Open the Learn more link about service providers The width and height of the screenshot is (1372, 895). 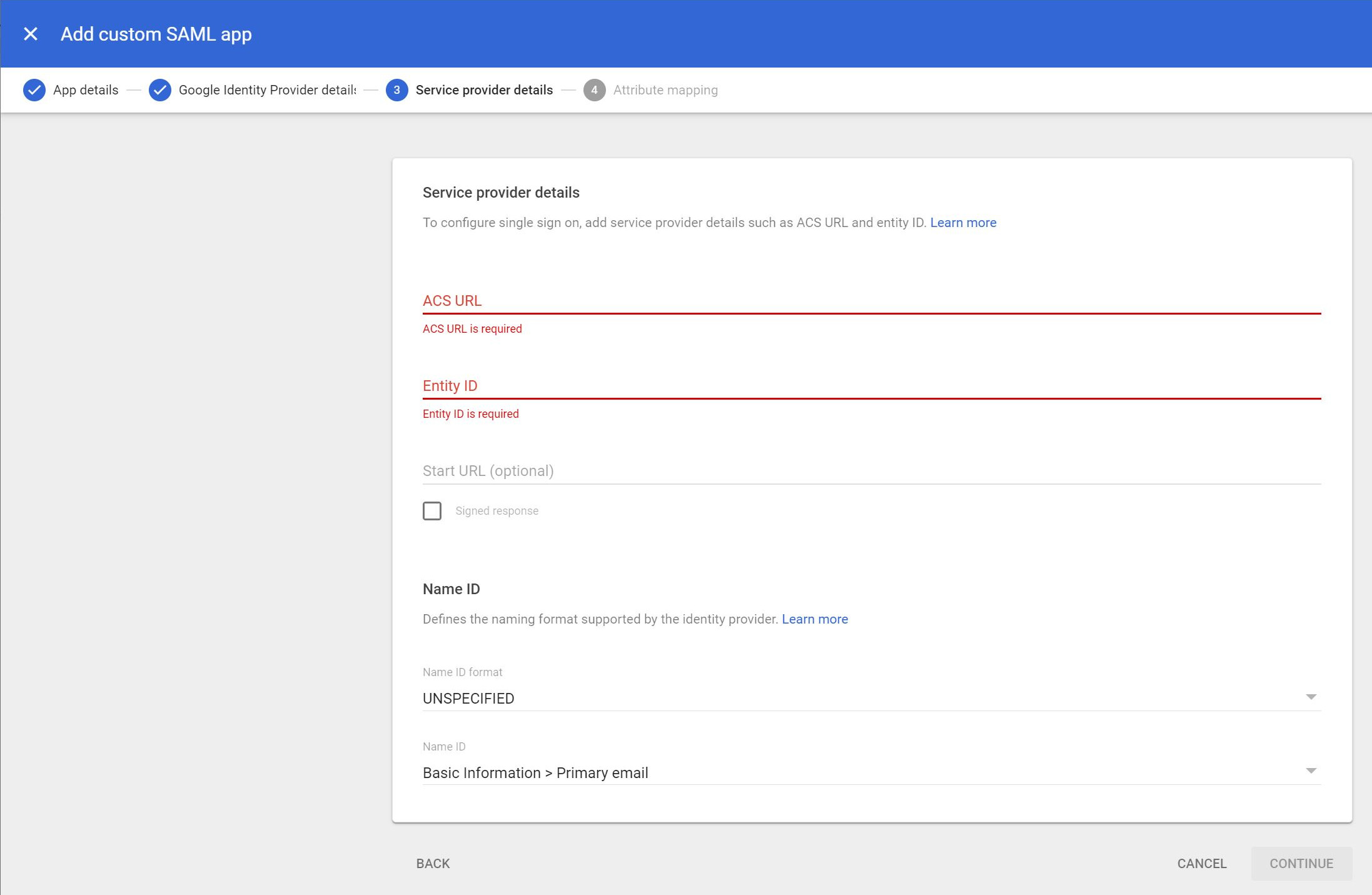(x=963, y=223)
